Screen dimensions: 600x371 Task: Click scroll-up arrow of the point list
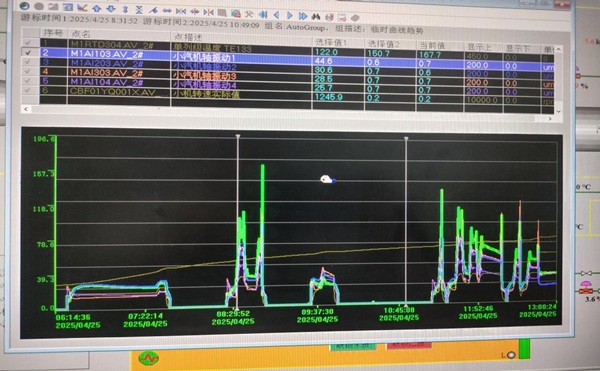click(x=558, y=49)
